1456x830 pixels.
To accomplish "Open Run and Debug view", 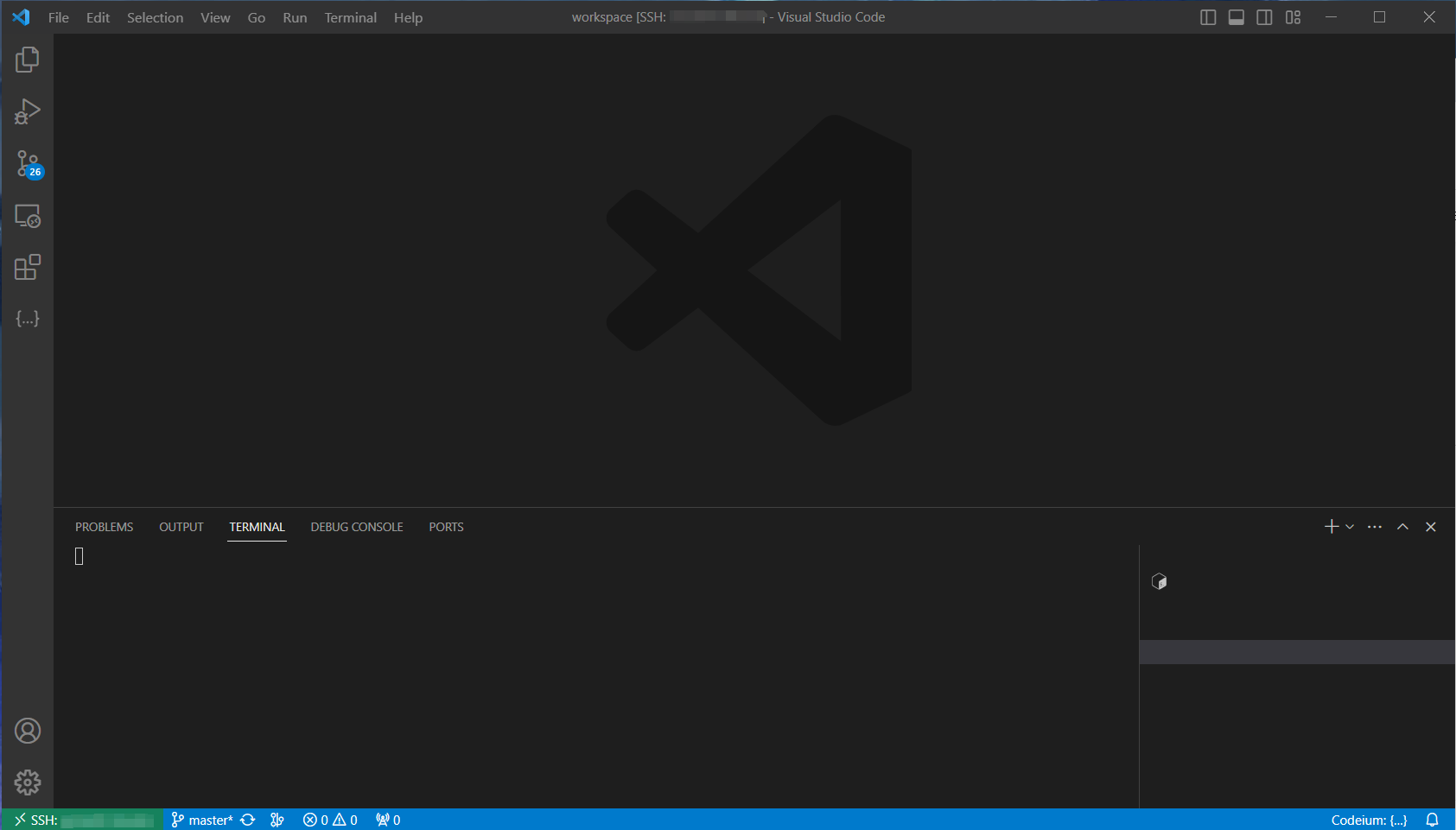I will (28, 111).
